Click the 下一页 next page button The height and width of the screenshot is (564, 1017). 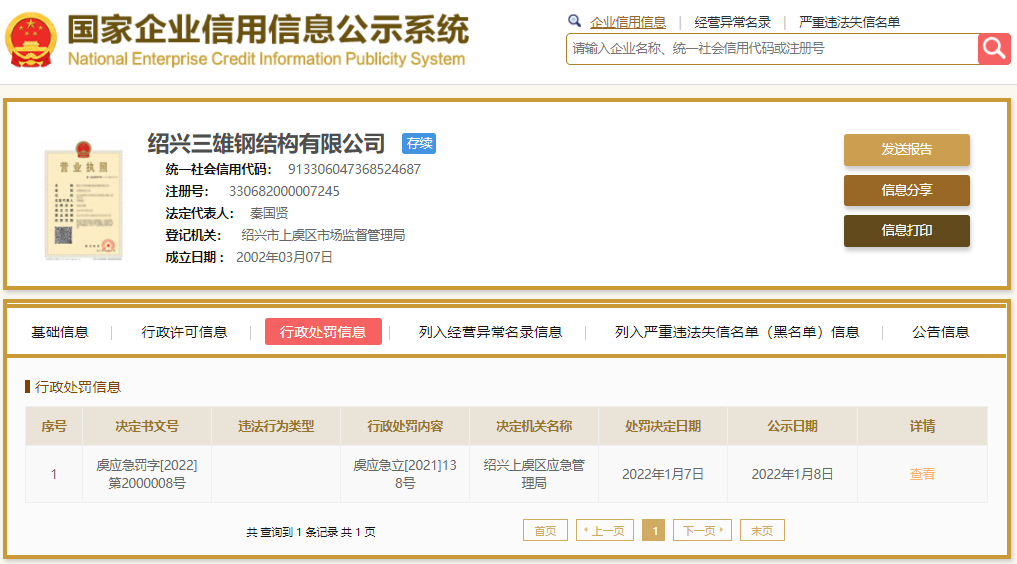tap(702, 530)
